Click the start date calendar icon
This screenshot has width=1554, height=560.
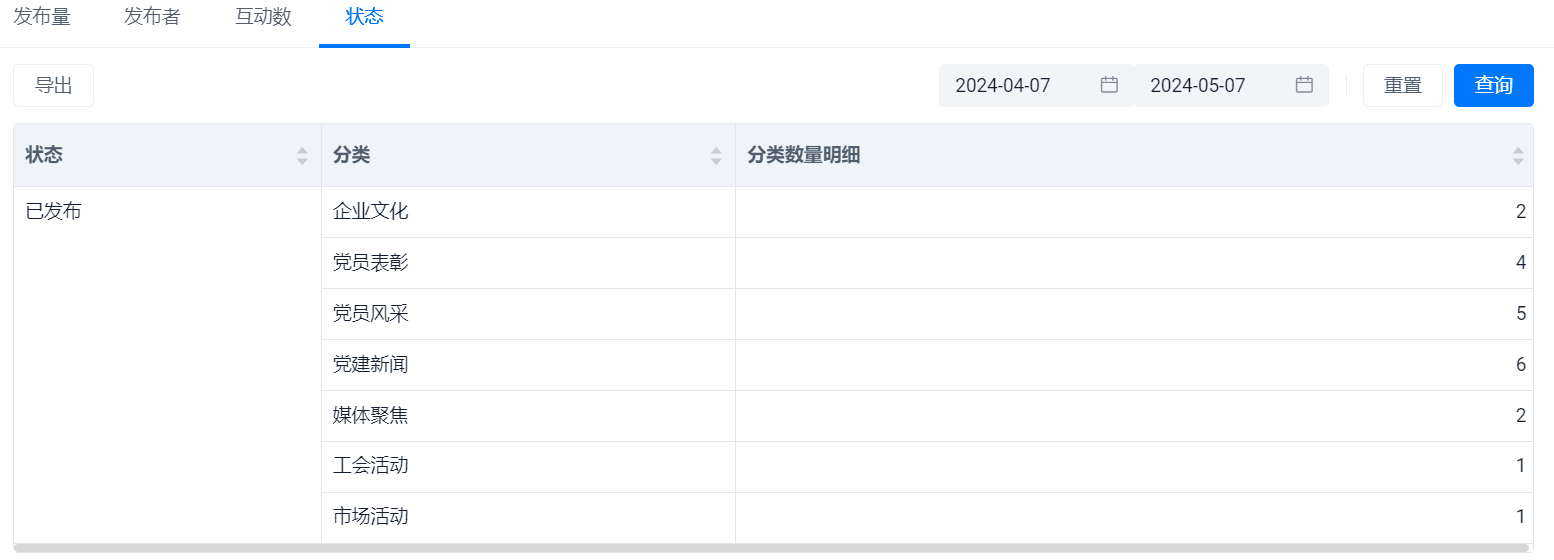[1109, 85]
